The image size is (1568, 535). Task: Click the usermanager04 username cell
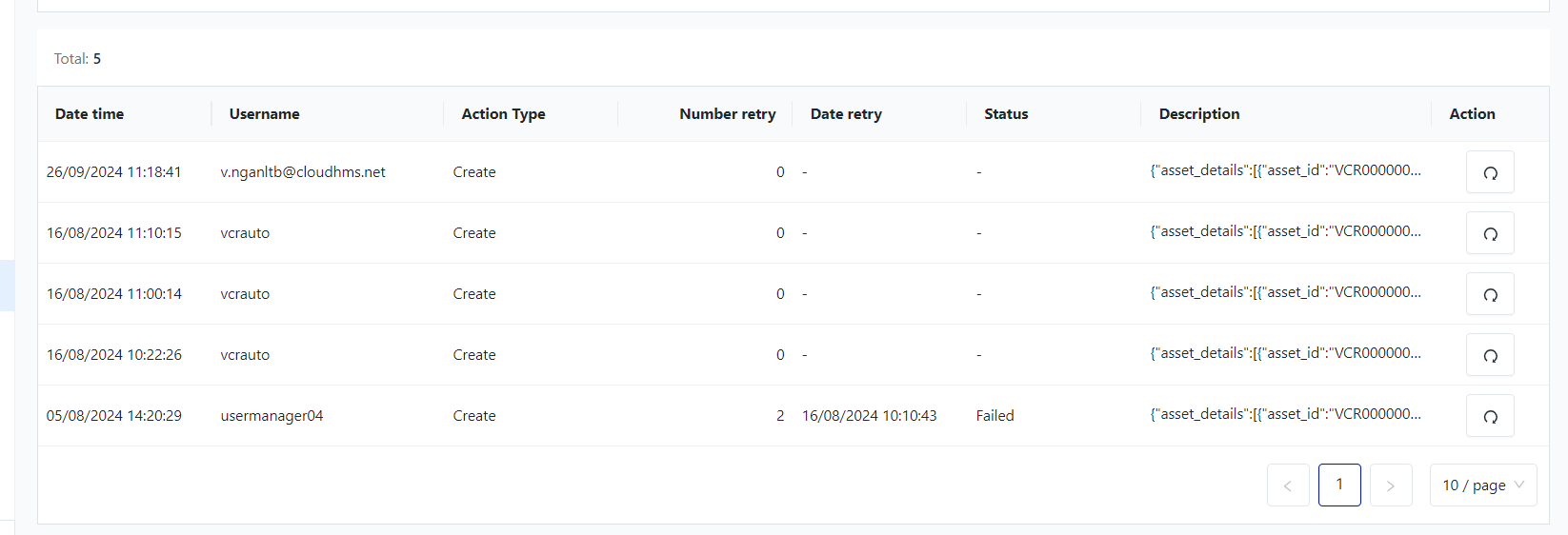(271, 416)
